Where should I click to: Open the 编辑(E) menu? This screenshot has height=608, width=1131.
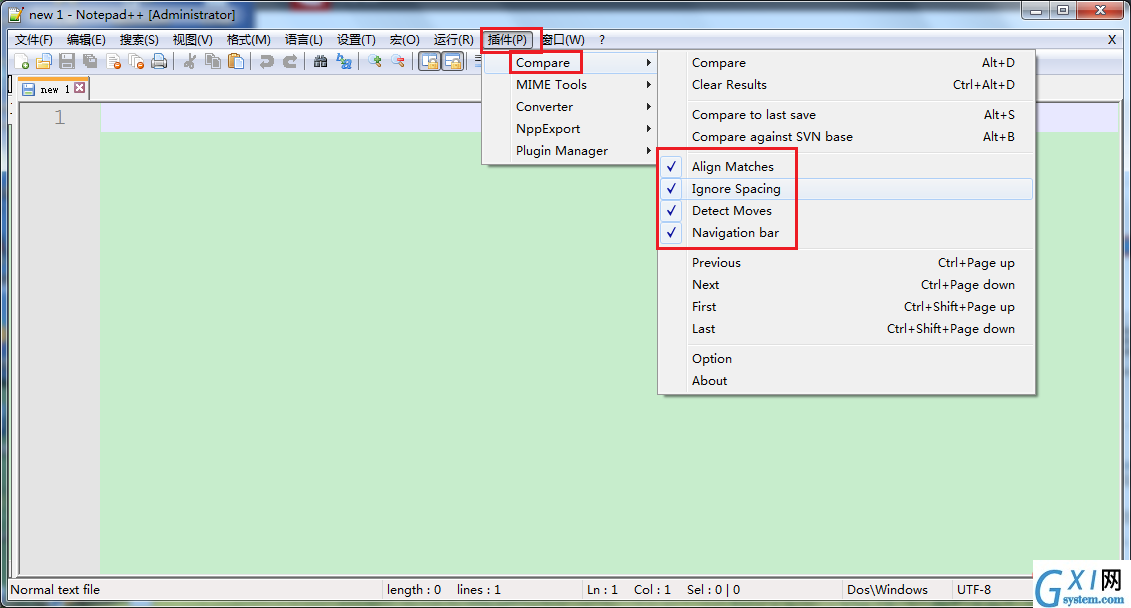86,40
